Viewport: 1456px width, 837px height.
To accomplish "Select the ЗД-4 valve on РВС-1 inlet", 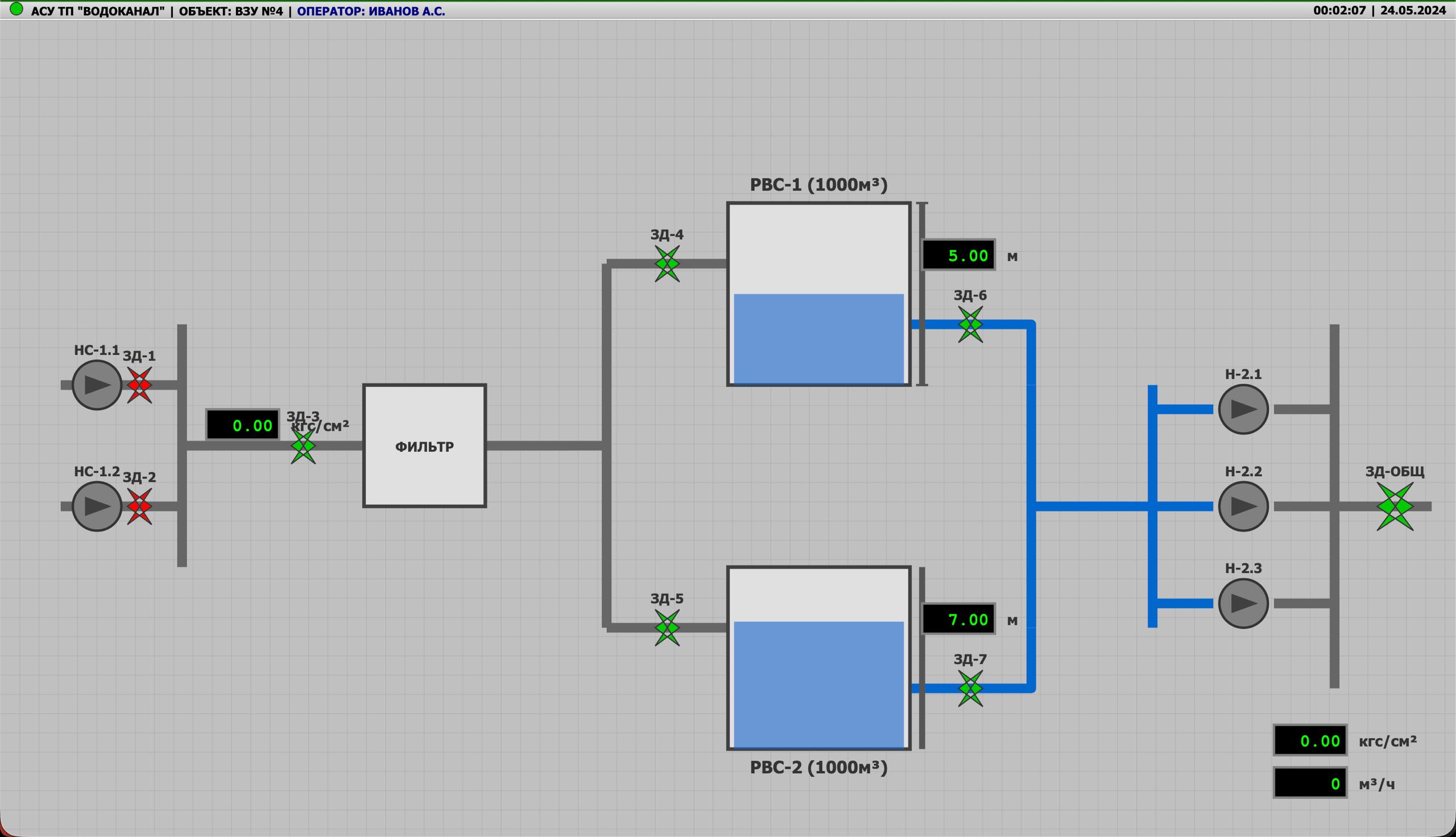I will coord(667,264).
